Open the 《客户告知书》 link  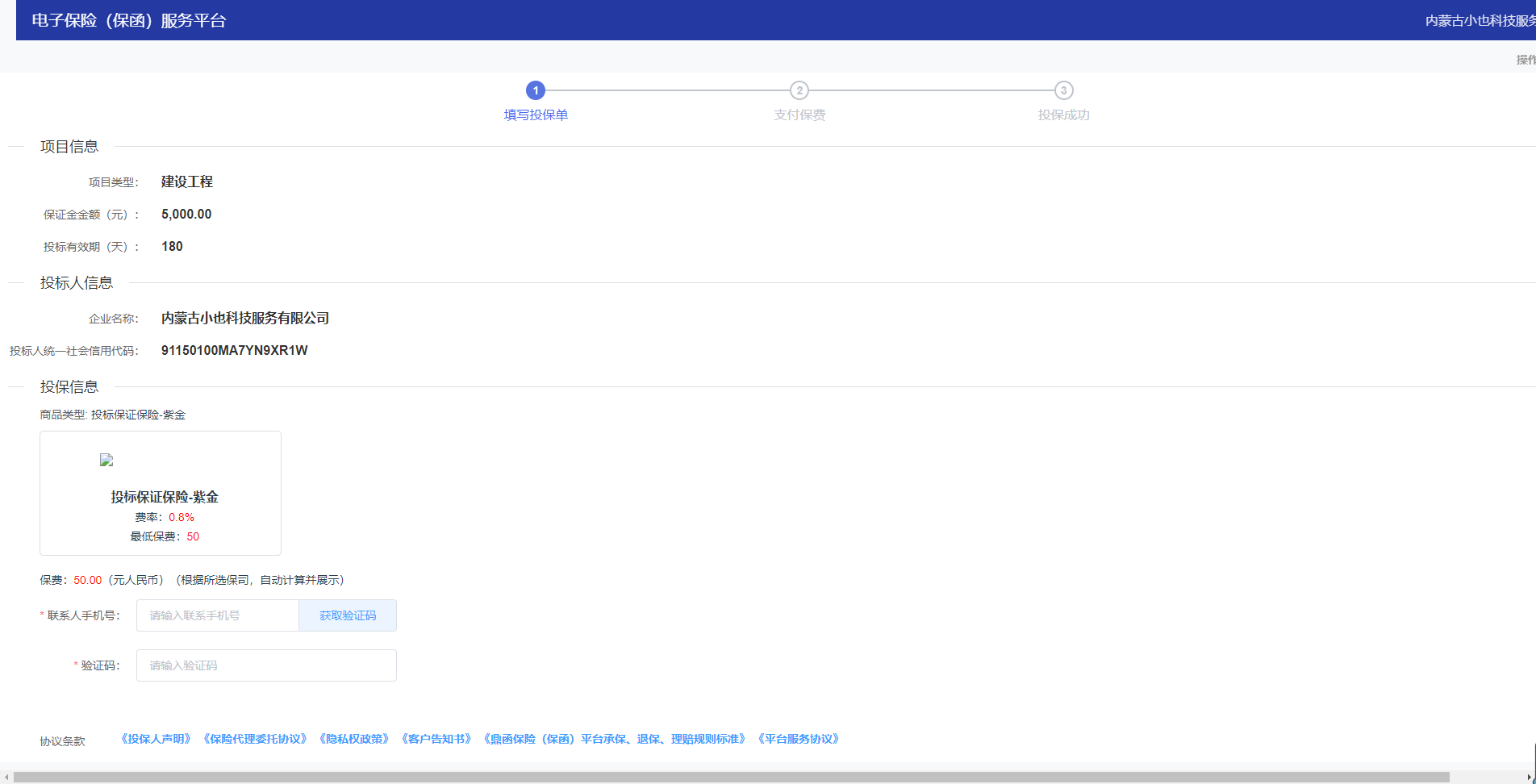(436, 739)
